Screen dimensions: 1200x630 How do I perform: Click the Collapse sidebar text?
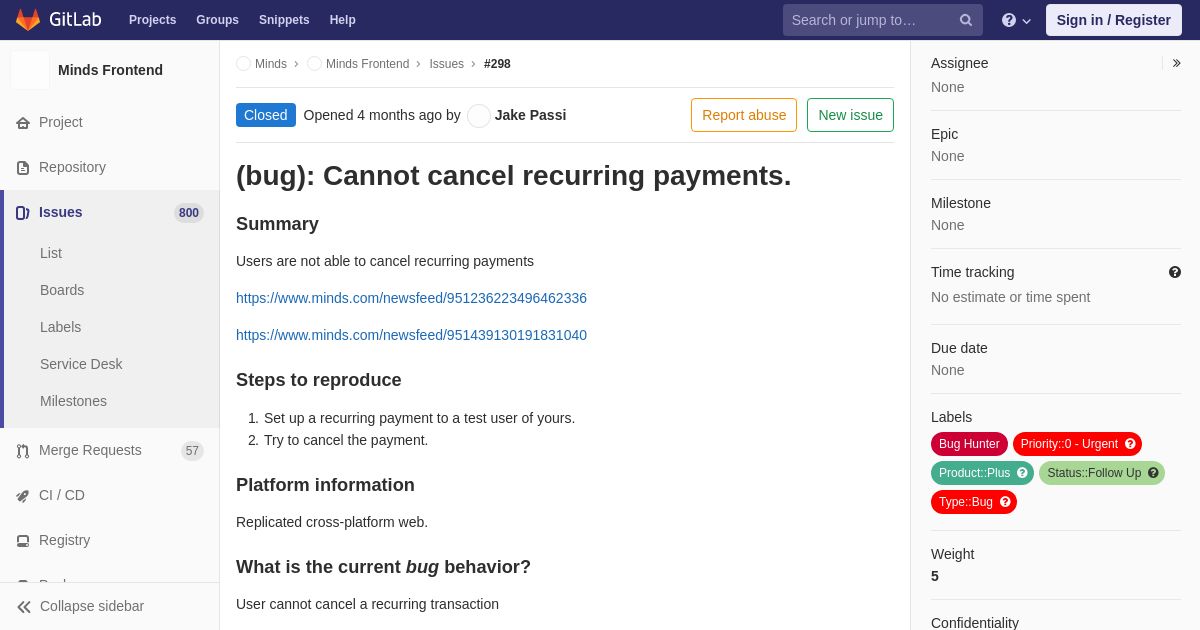click(92, 606)
